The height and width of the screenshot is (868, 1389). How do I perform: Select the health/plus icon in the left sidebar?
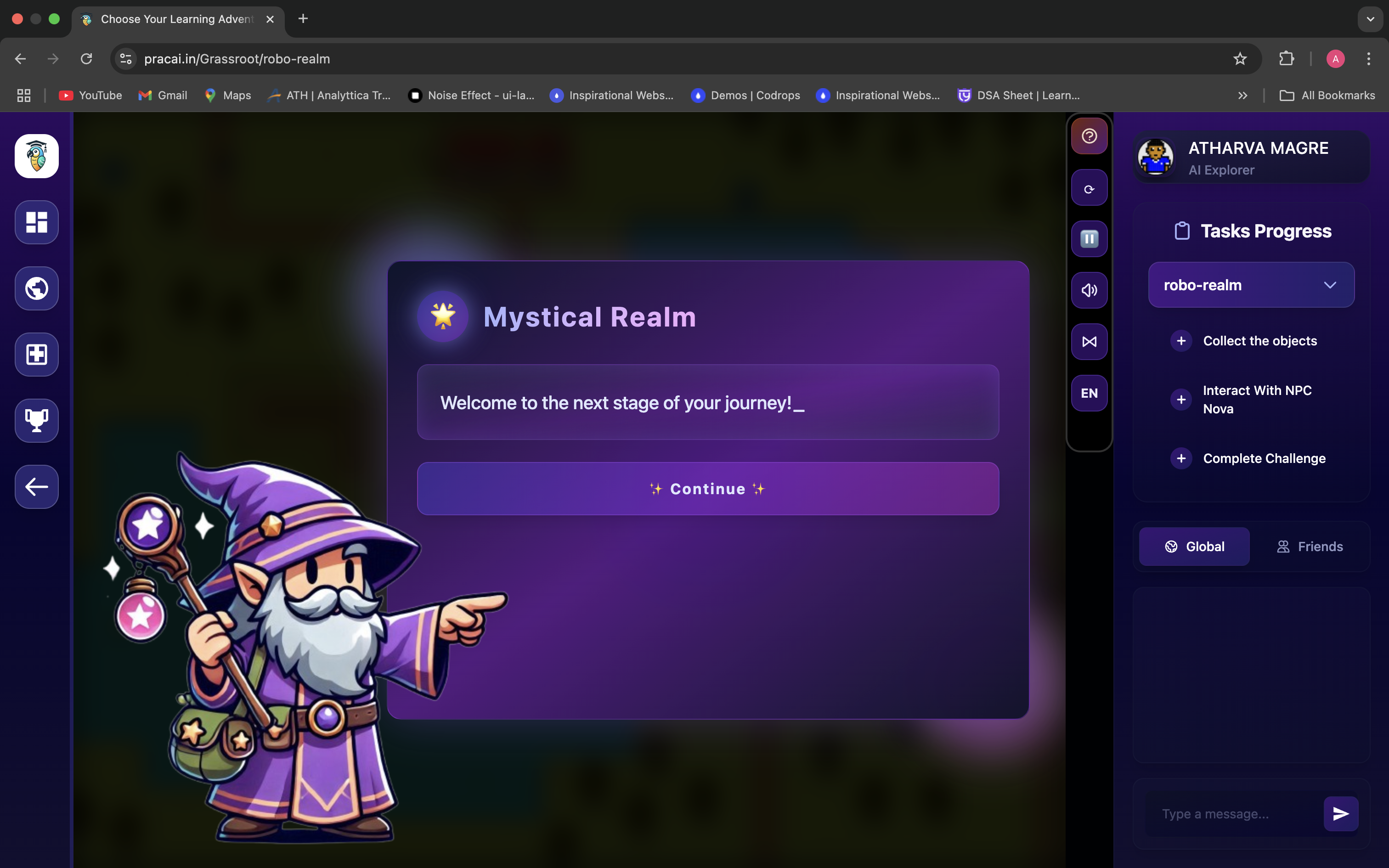36,354
